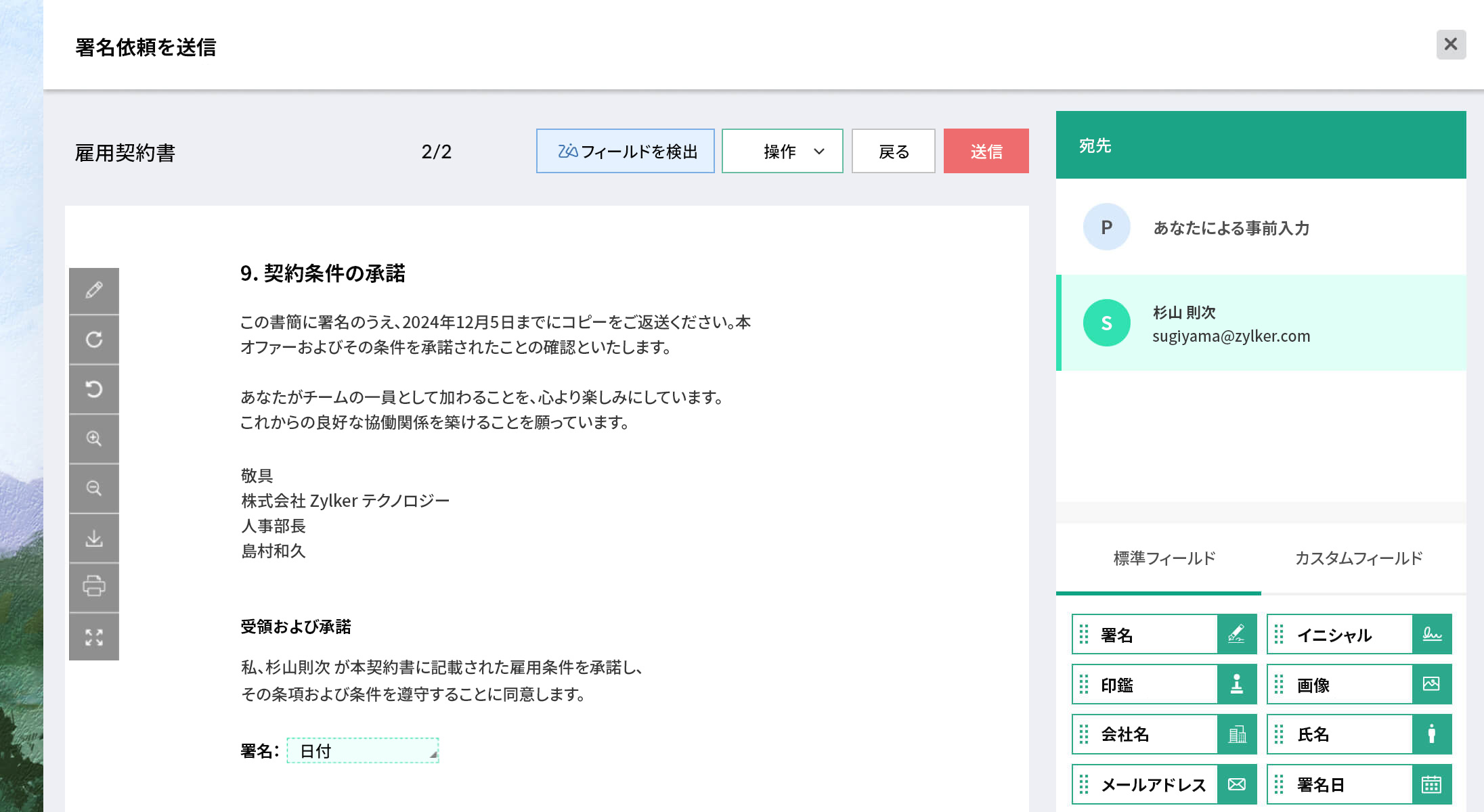
Task: Add an イニシャル initials field
Action: coord(1358,635)
